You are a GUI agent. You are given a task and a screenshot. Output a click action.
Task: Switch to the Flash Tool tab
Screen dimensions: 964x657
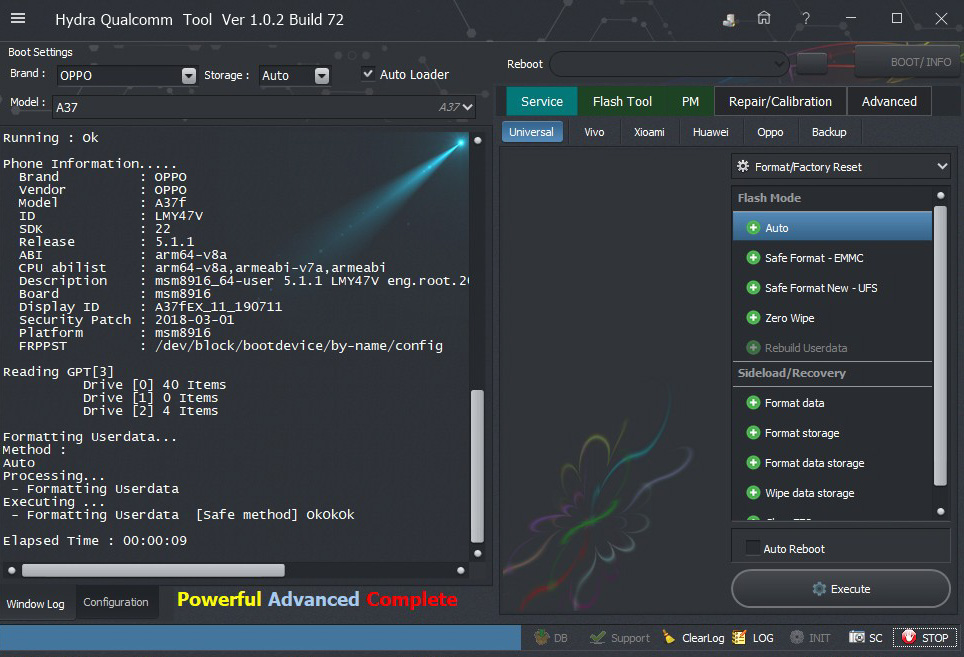[x=622, y=101]
